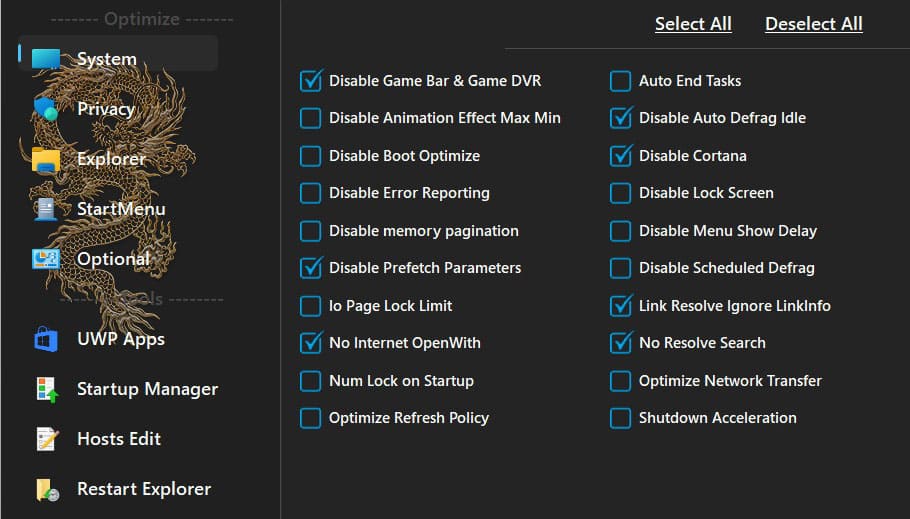Enable the Auto End Tasks checkbox
Screen dimensions: 910x519
pyautogui.click(x=620, y=81)
